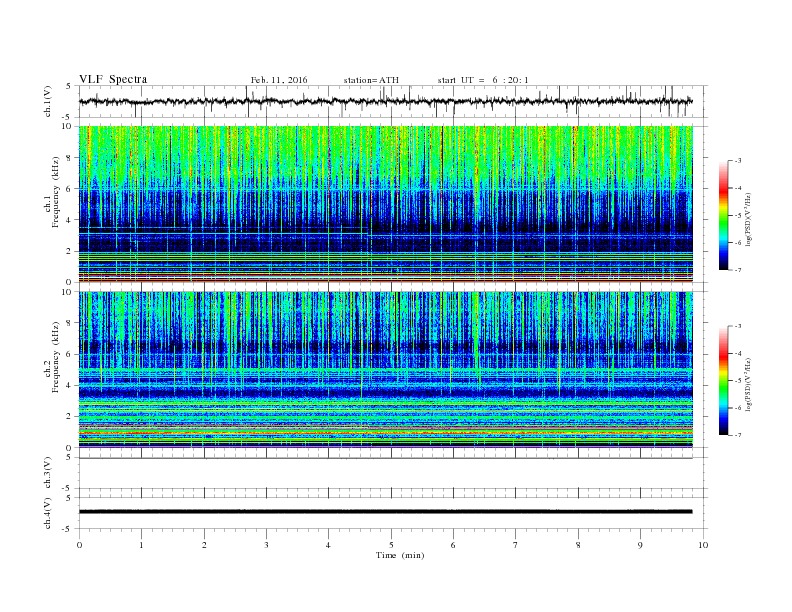The height and width of the screenshot is (612, 792).
Task: Click the "3" minute tick label
Action: (x=266, y=545)
